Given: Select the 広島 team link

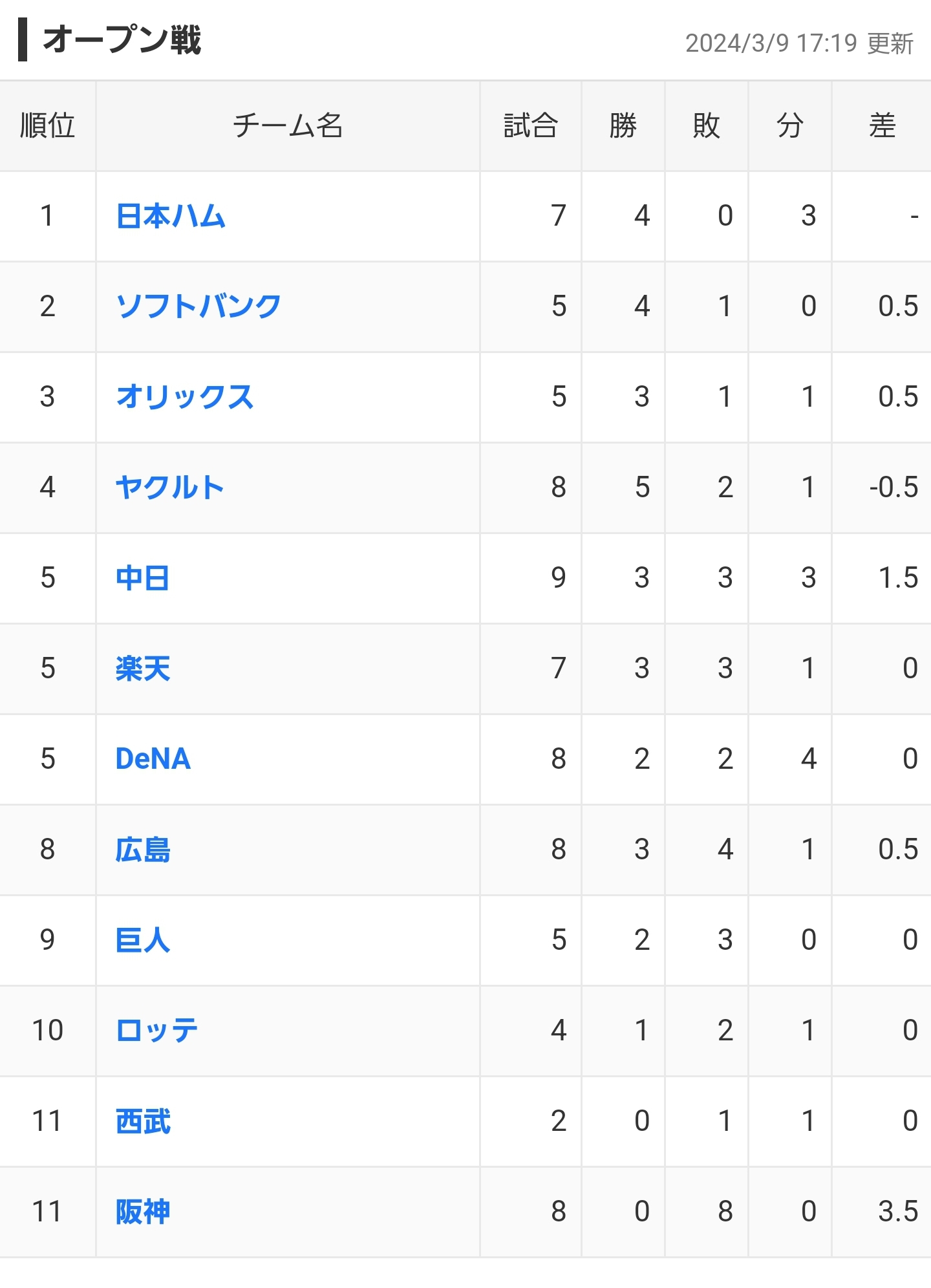Looking at the screenshot, I should pos(143,850).
